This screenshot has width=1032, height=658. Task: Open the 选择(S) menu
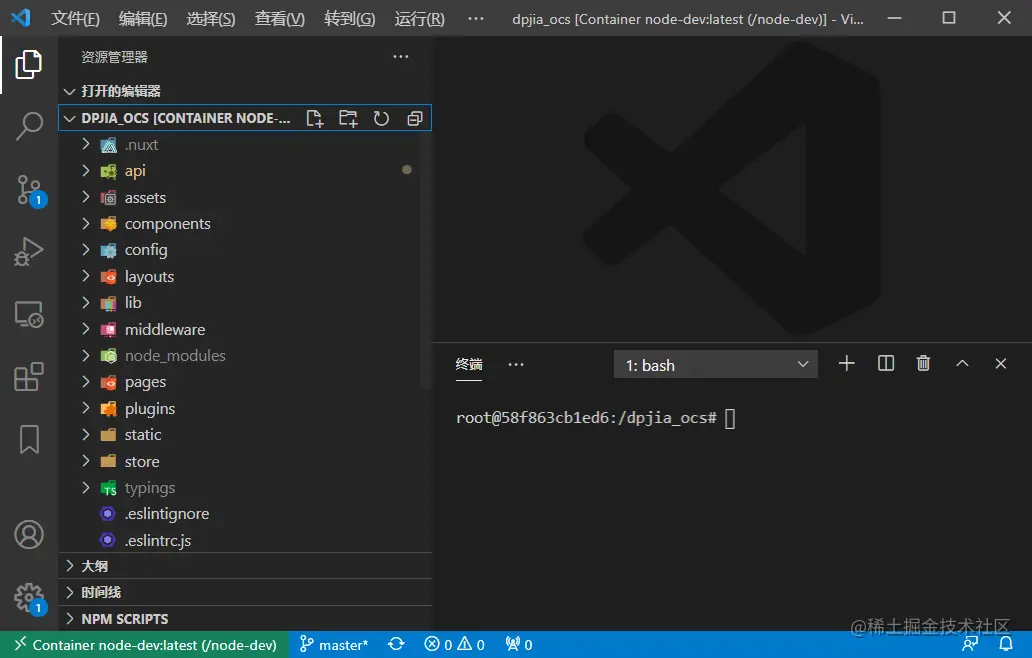point(211,18)
